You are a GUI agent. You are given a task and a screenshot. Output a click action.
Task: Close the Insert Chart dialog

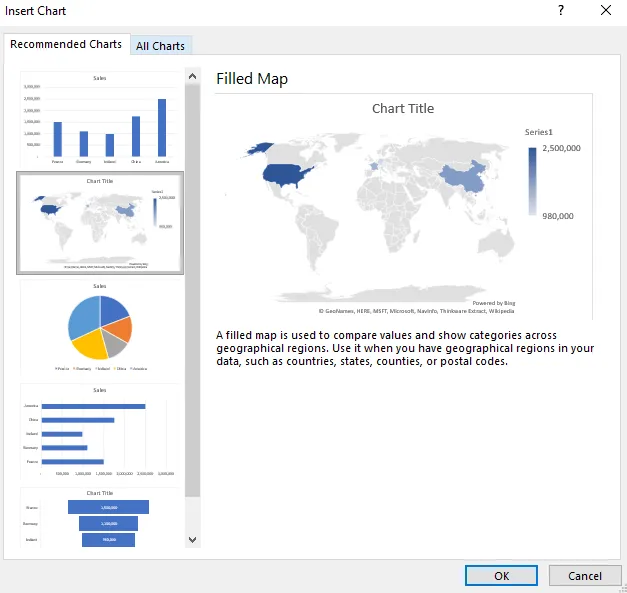606,10
